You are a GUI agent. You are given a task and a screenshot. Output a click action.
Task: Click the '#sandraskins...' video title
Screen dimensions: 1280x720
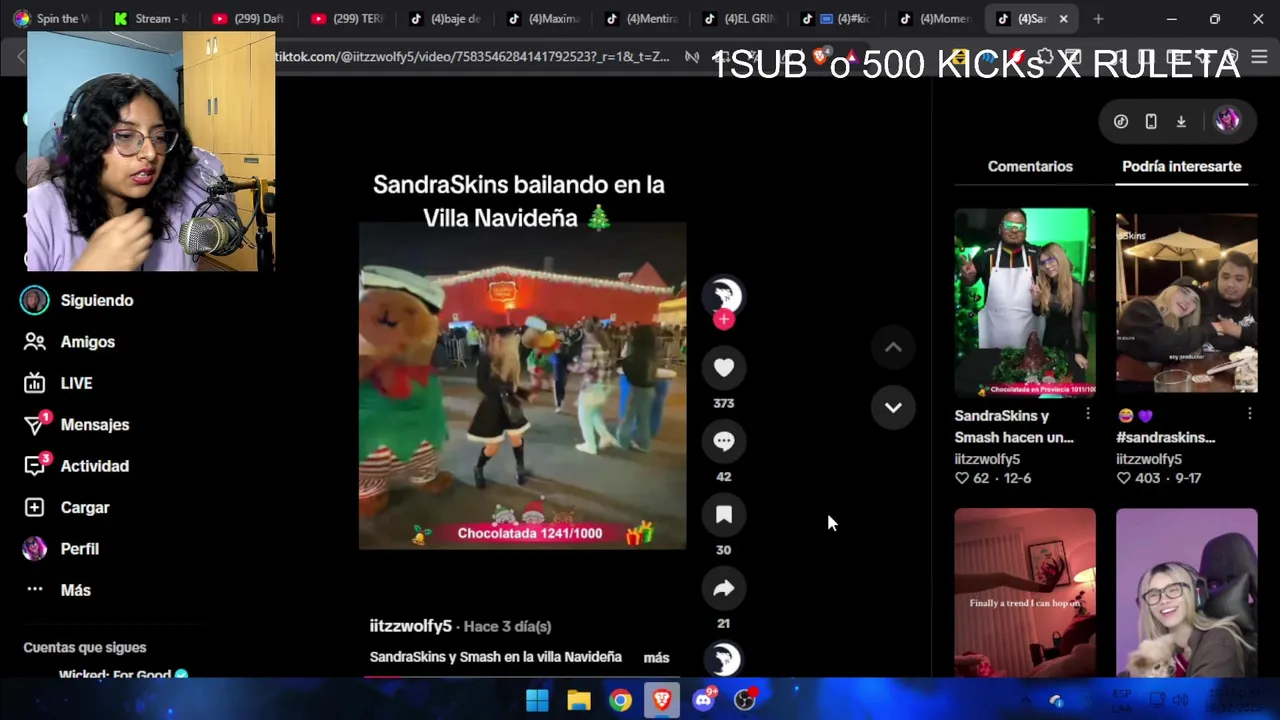(x=1166, y=437)
